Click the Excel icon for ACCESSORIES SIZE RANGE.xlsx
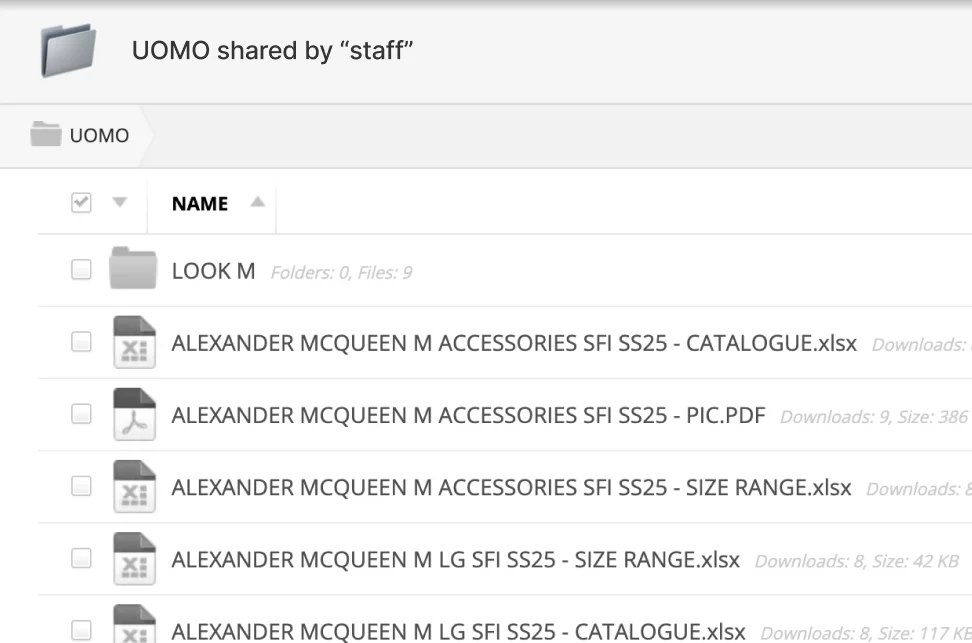This screenshot has height=643, width=972. pyautogui.click(x=132, y=487)
